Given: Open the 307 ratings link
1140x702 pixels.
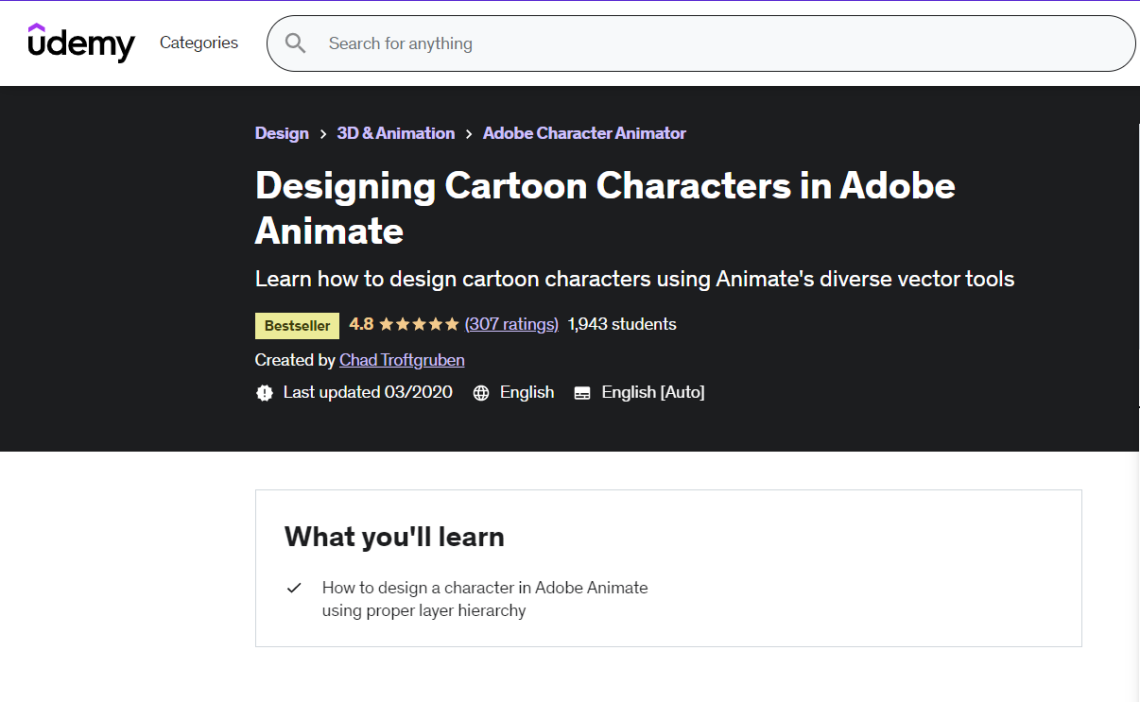Looking at the screenshot, I should point(511,324).
